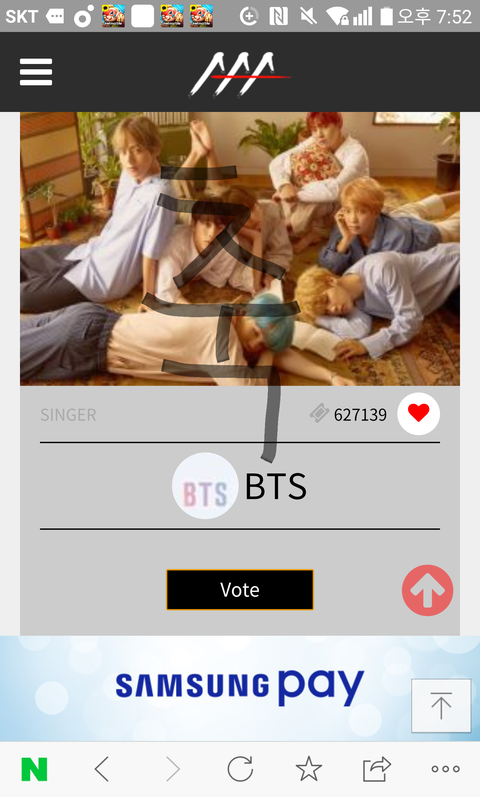Viewport: 480px width, 797px height.
Task: Open the message notification in status bar
Action: click(55, 16)
